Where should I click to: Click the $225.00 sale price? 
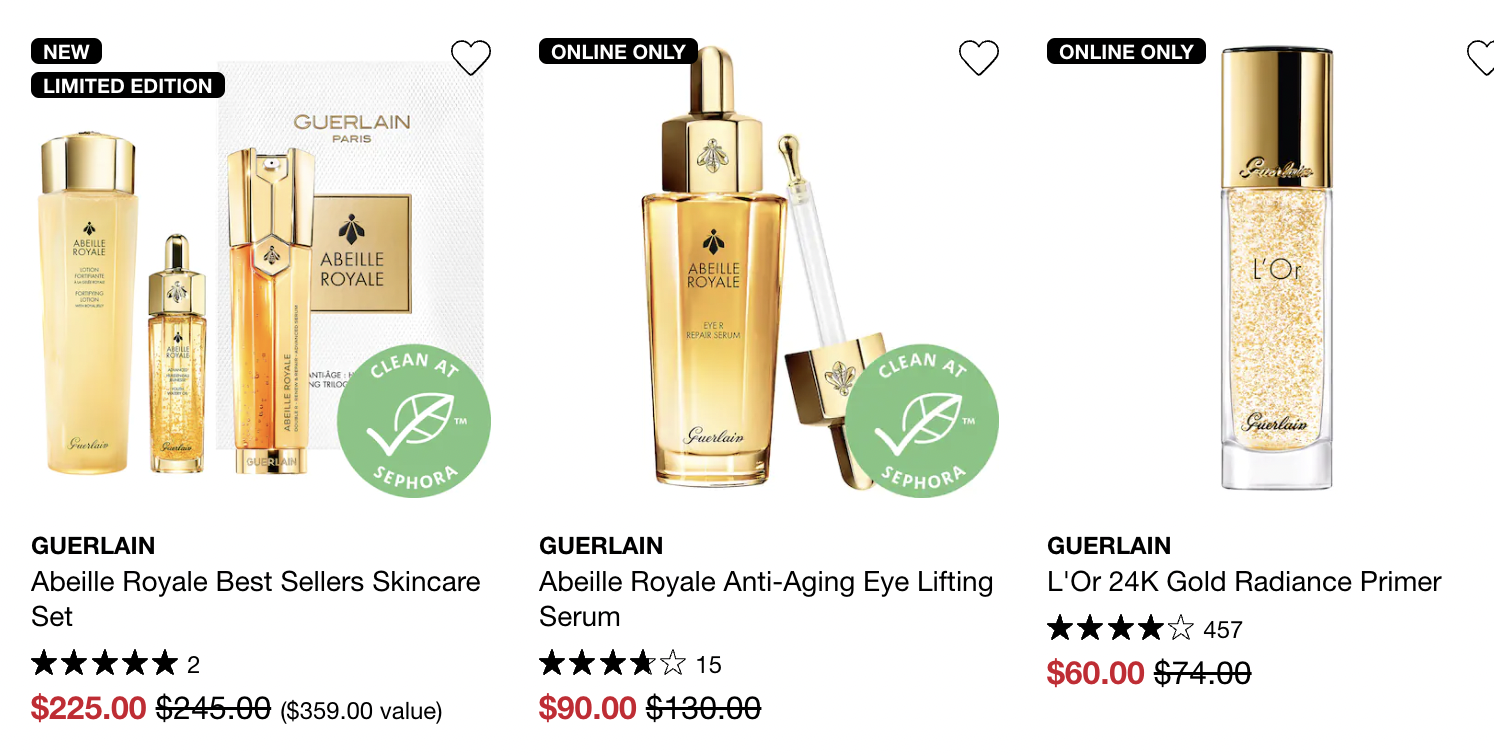[x=89, y=708]
